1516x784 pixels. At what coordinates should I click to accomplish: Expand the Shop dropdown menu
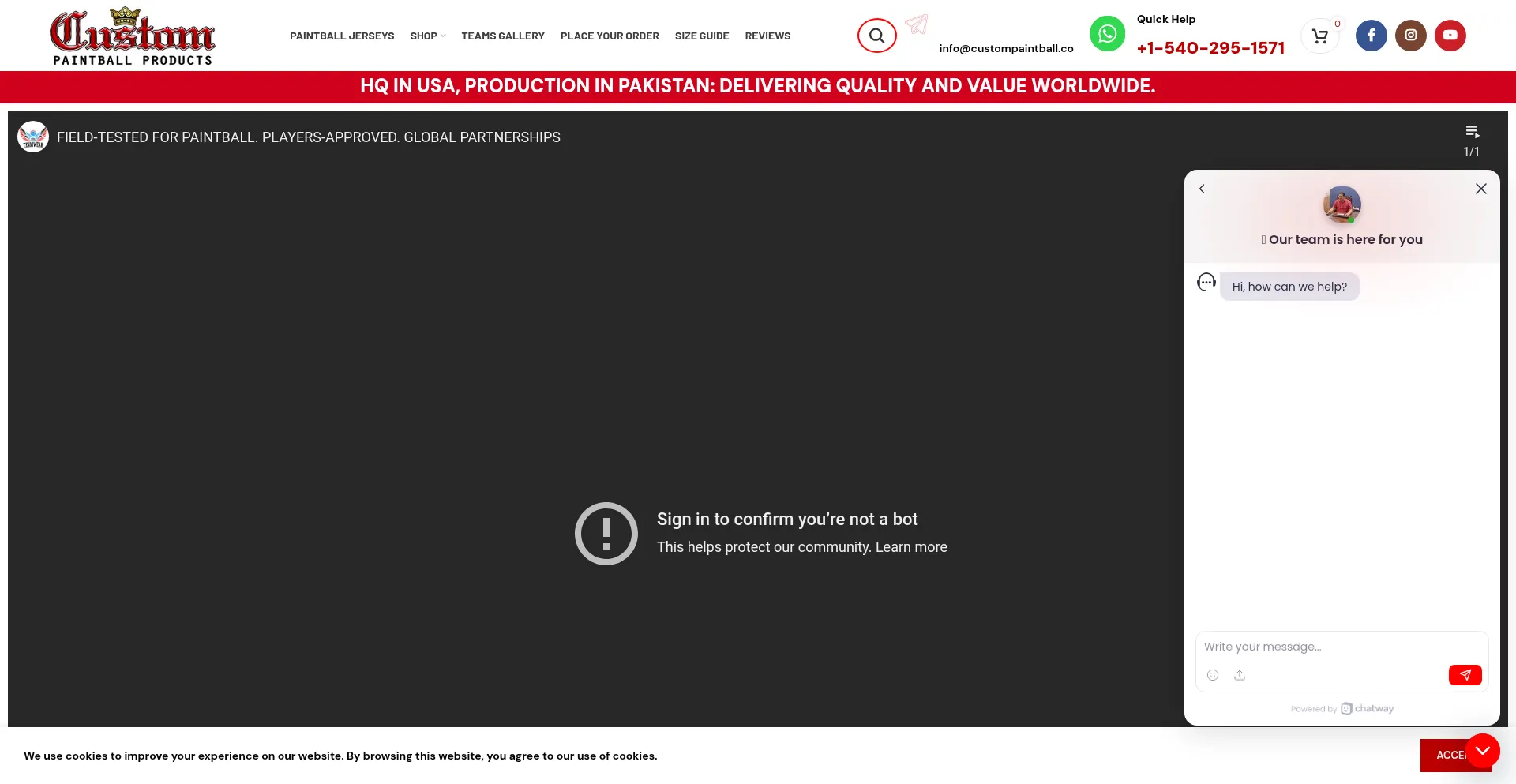pos(427,36)
